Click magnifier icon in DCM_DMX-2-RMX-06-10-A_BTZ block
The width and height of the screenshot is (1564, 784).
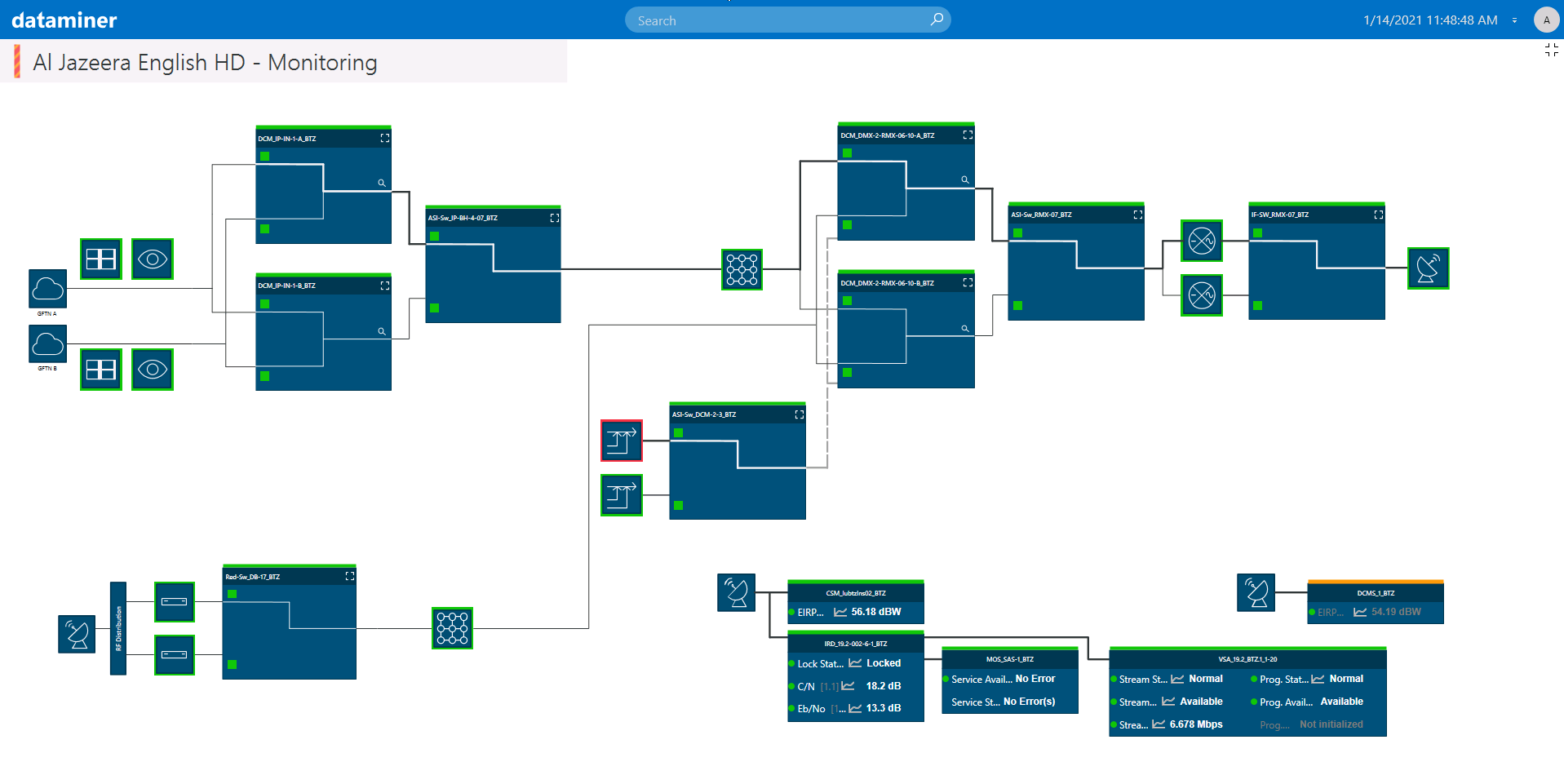point(964,179)
